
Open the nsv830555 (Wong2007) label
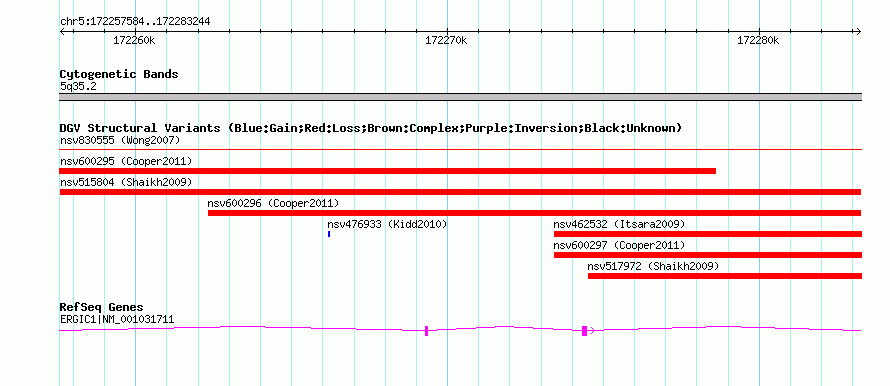(120, 140)
